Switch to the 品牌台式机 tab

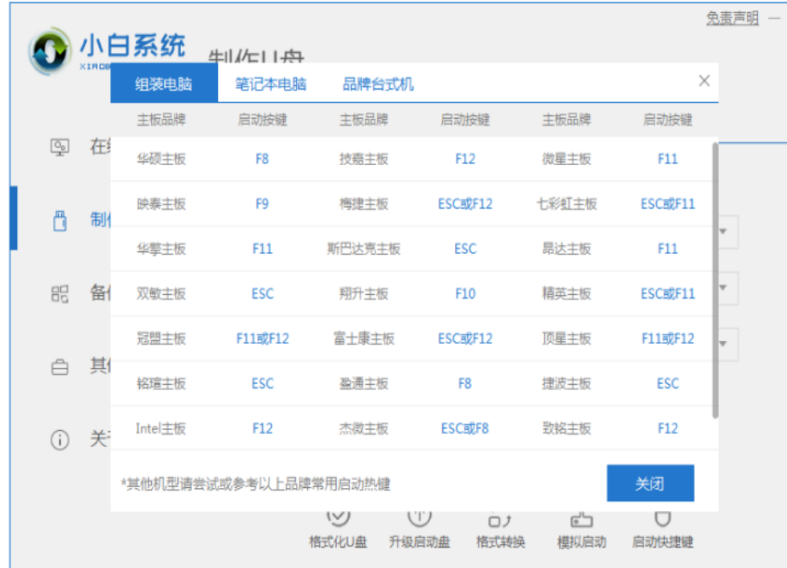pos(377,84)
